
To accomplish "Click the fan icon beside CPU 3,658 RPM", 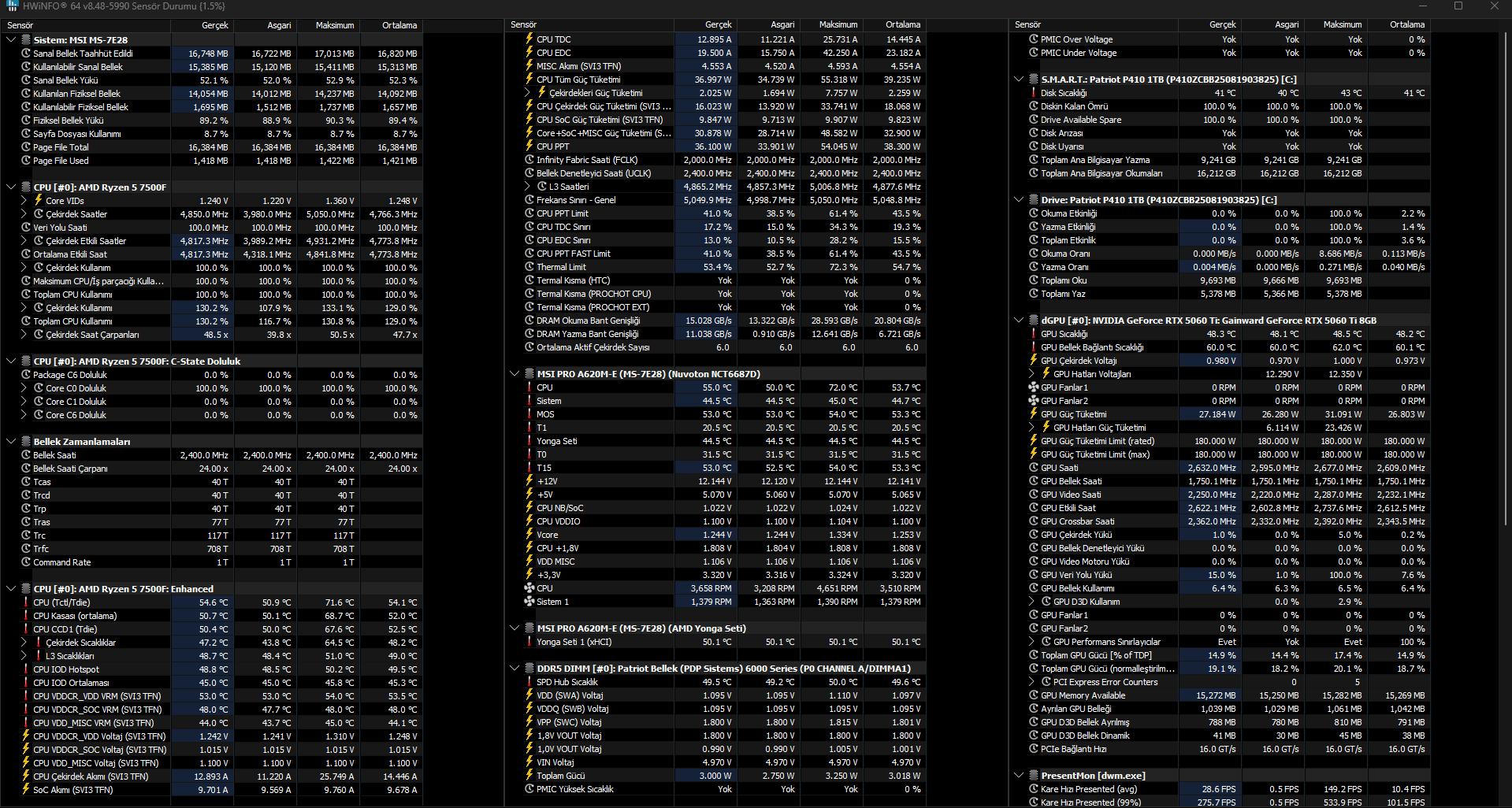I will click(x=529, y=588).
